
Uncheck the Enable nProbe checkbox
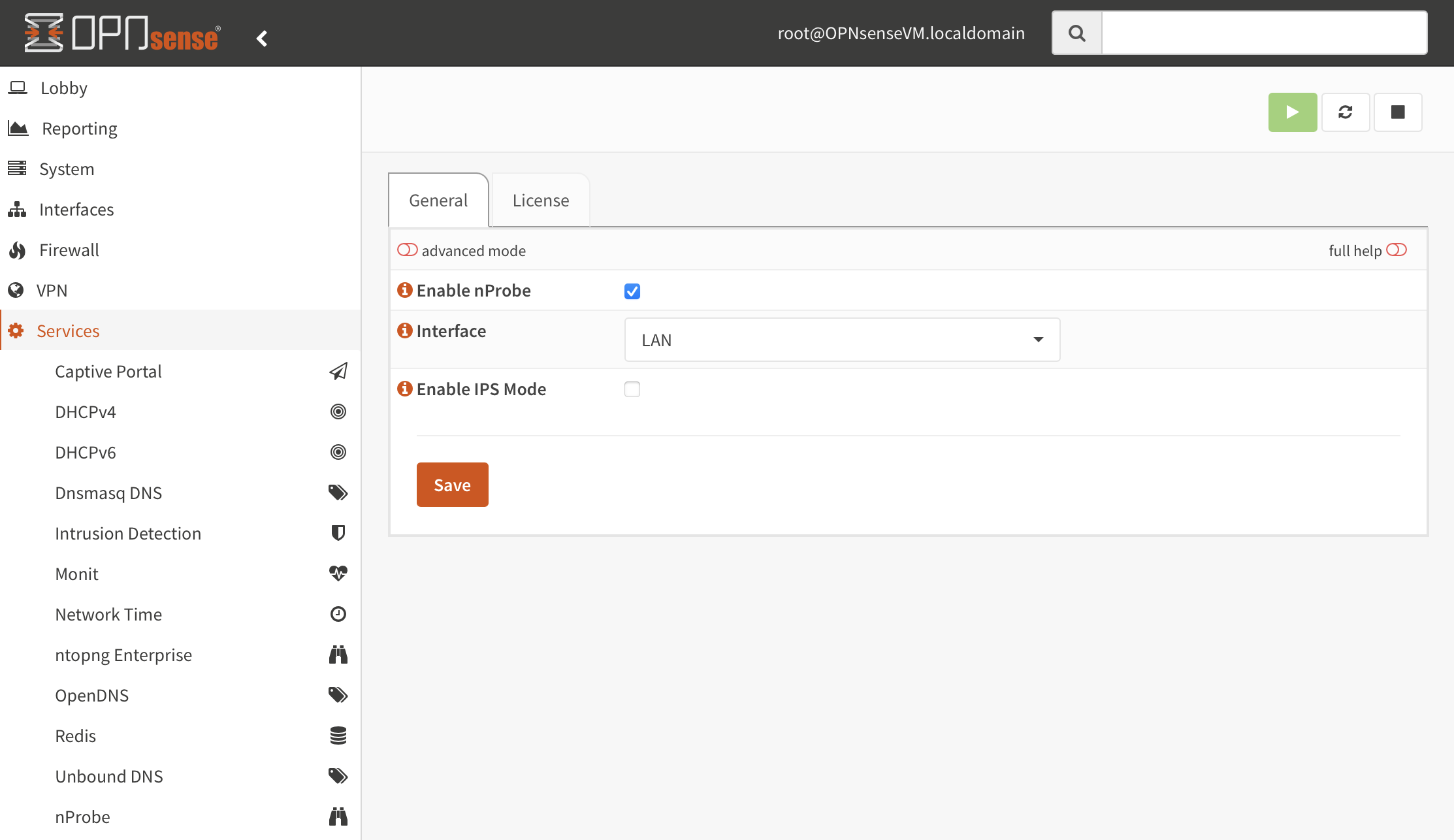pos(632,291)
